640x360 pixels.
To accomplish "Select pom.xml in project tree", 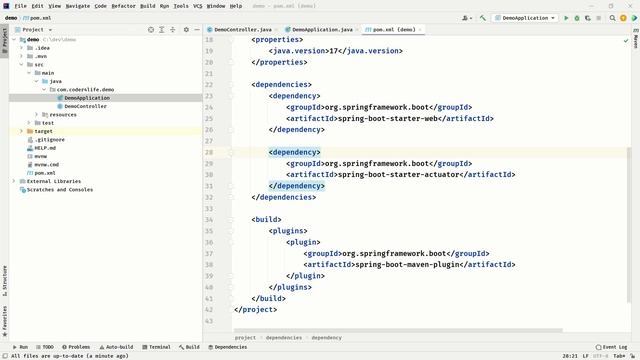I will pos(45,173).
